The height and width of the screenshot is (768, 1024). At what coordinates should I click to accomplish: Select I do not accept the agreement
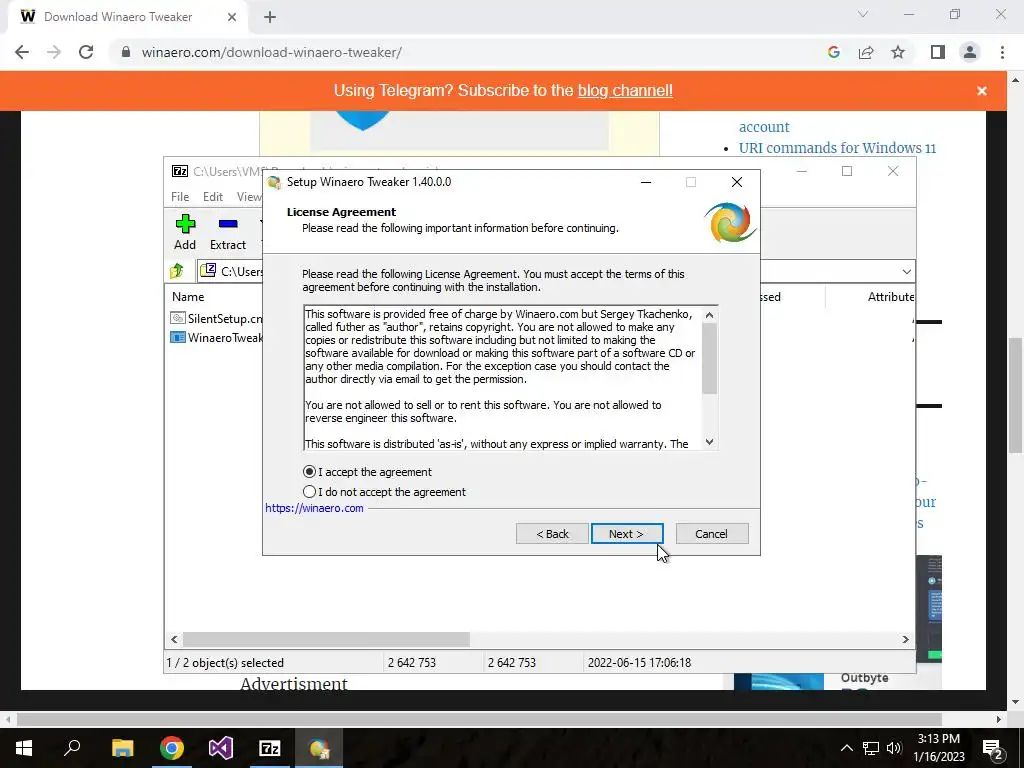click(384, 492)
